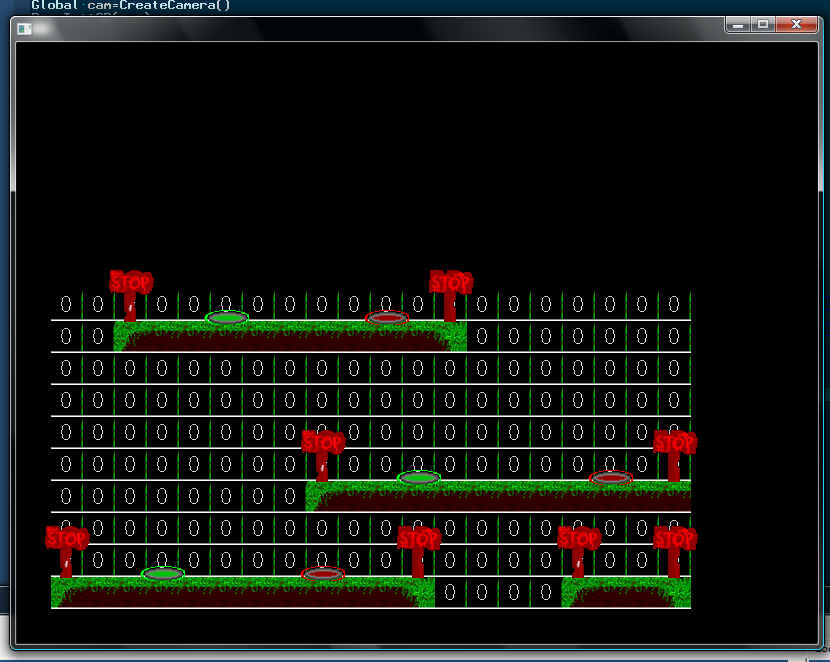Click the green oval pad on middle platform
The width and height of the screenshot is (830, 662).
click(x=419, y=478)
